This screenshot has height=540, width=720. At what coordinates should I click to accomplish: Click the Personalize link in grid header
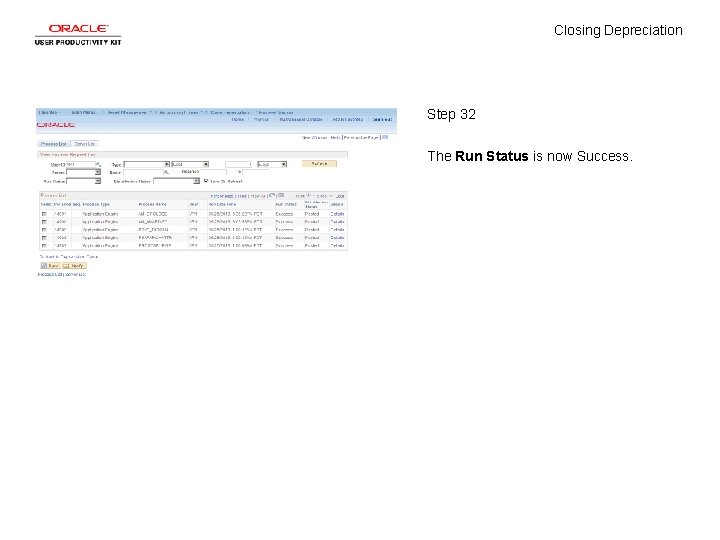[x=222, y=196]
